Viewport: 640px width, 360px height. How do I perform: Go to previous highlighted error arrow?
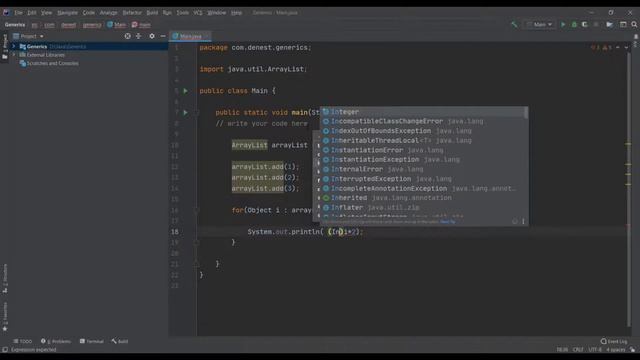click(618, 48)
